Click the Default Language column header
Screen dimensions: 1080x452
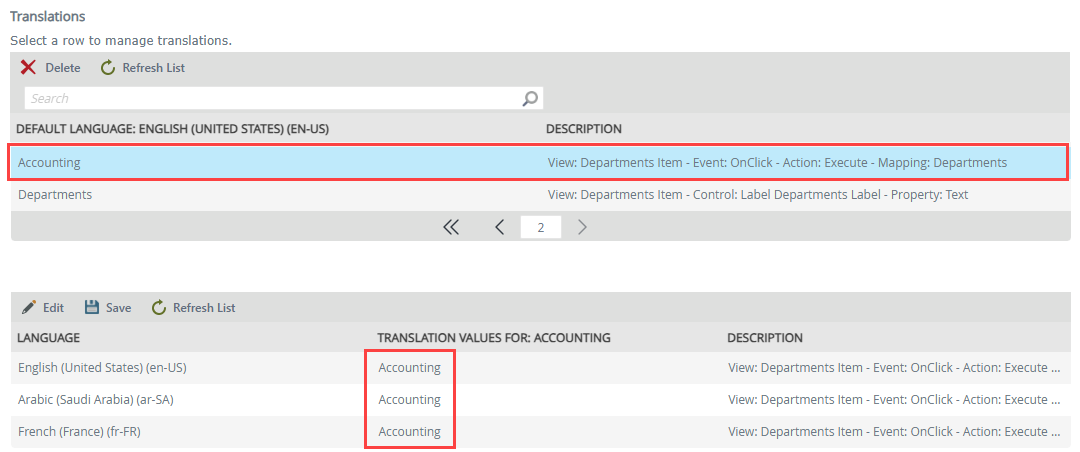(173, 129)
